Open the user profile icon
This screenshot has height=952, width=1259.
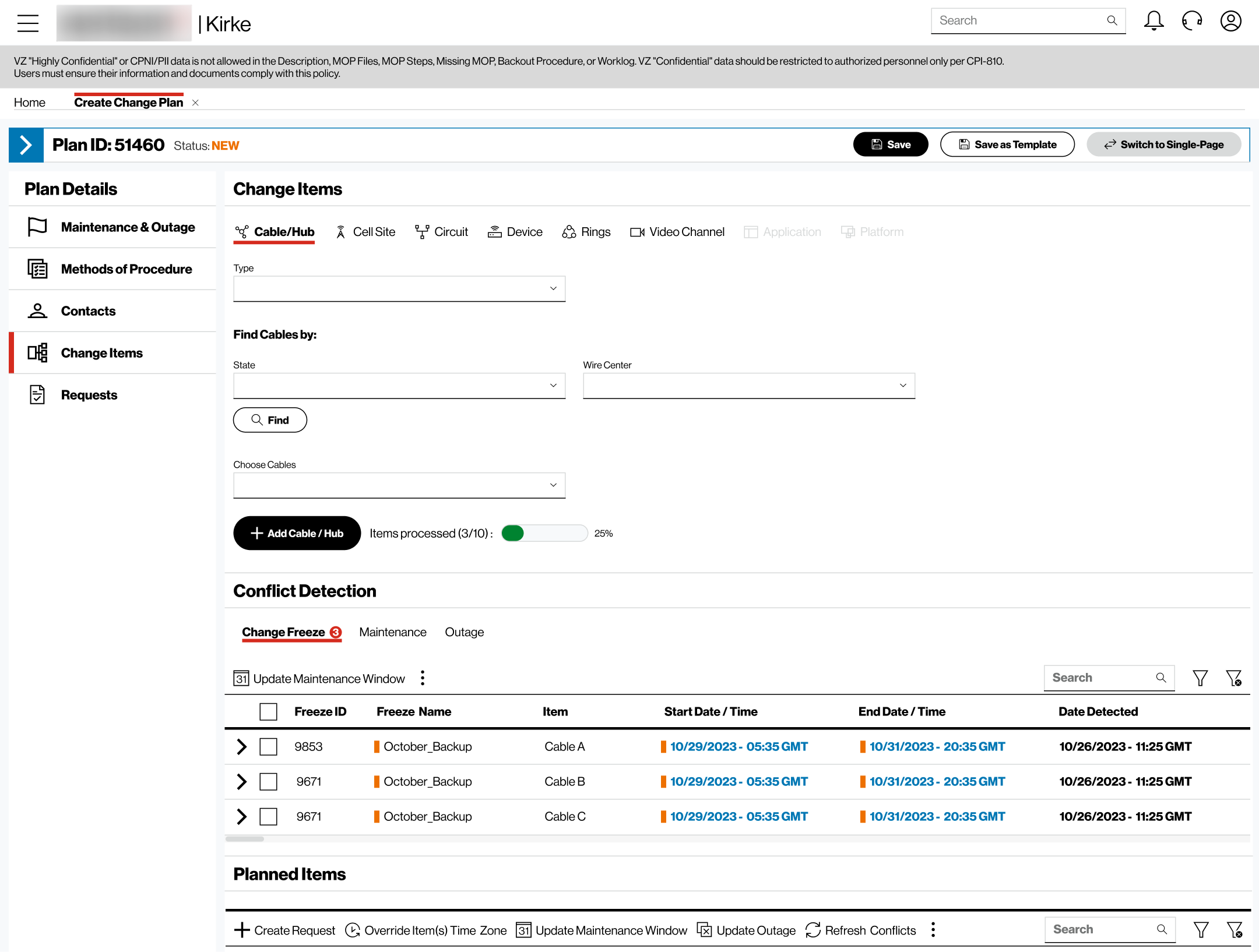click(1231, 21)
